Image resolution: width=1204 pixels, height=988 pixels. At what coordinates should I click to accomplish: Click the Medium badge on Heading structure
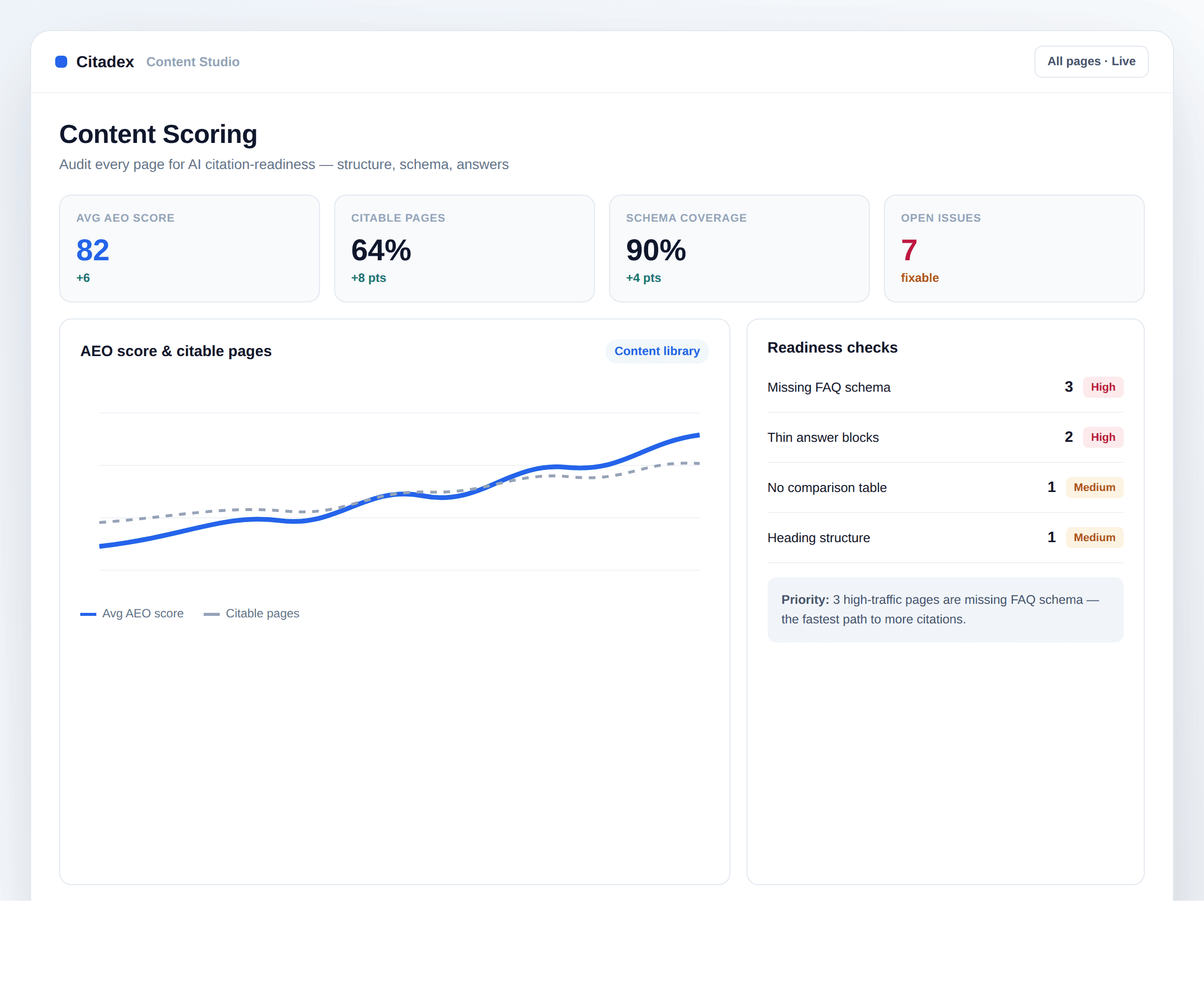click(x=1094, y=537)
